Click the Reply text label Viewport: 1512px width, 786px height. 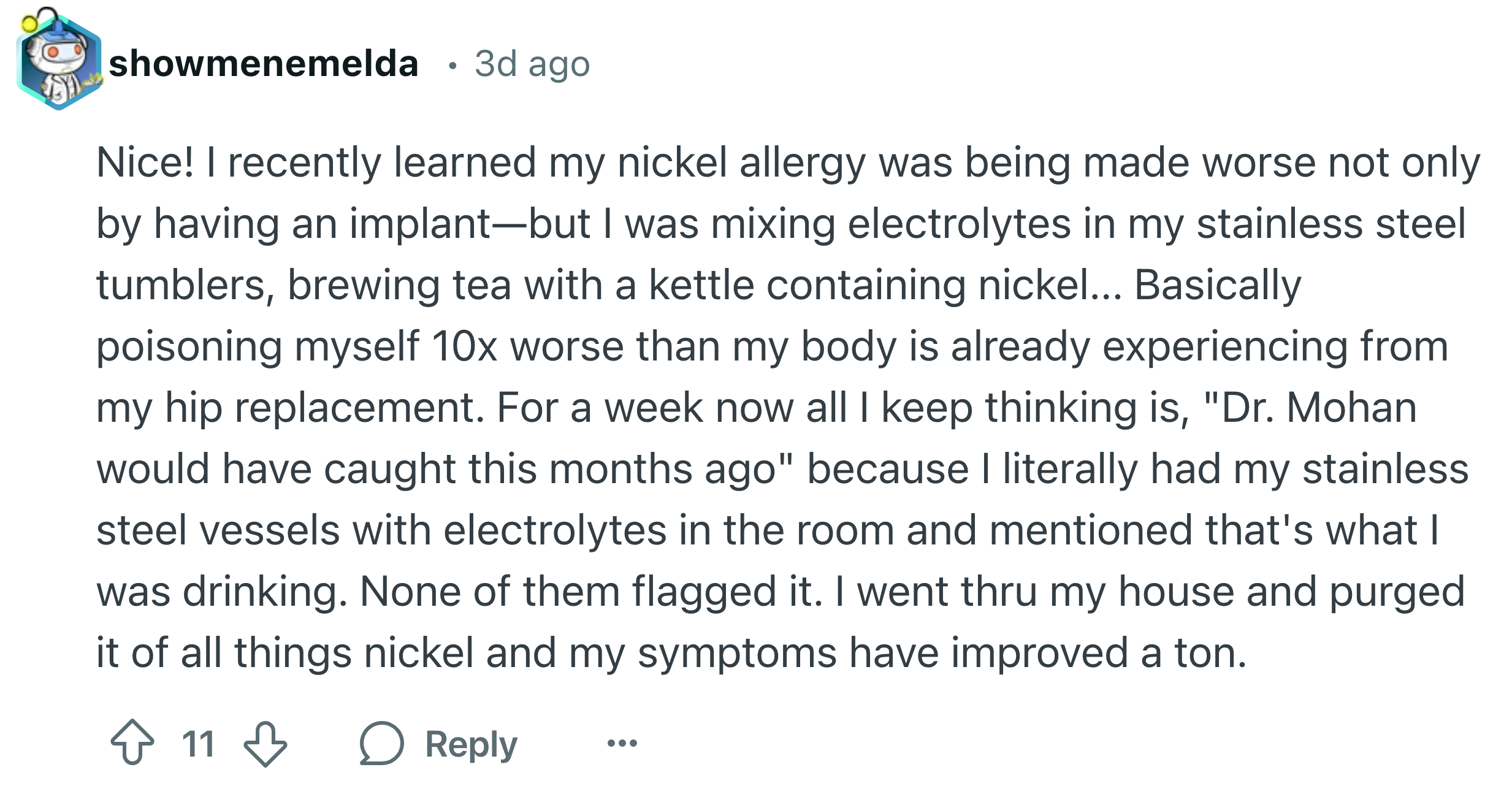click(x=471, y=744)
